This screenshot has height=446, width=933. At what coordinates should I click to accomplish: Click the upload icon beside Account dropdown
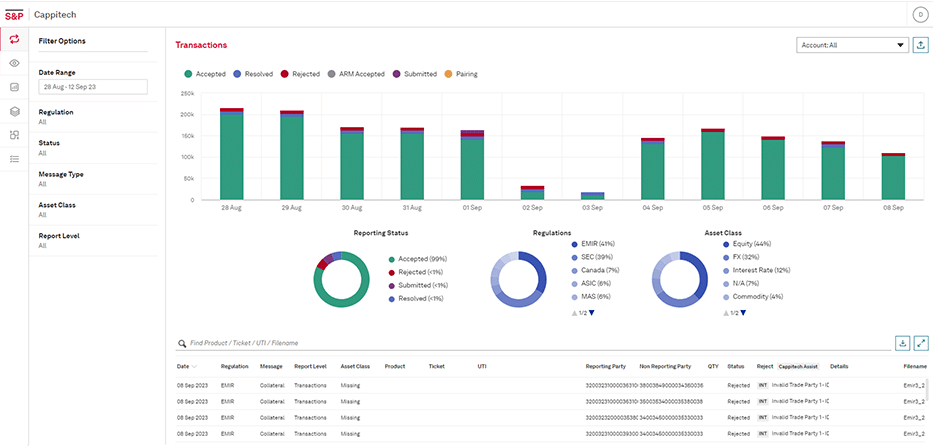pyautogui.click(x=920, y=45)
